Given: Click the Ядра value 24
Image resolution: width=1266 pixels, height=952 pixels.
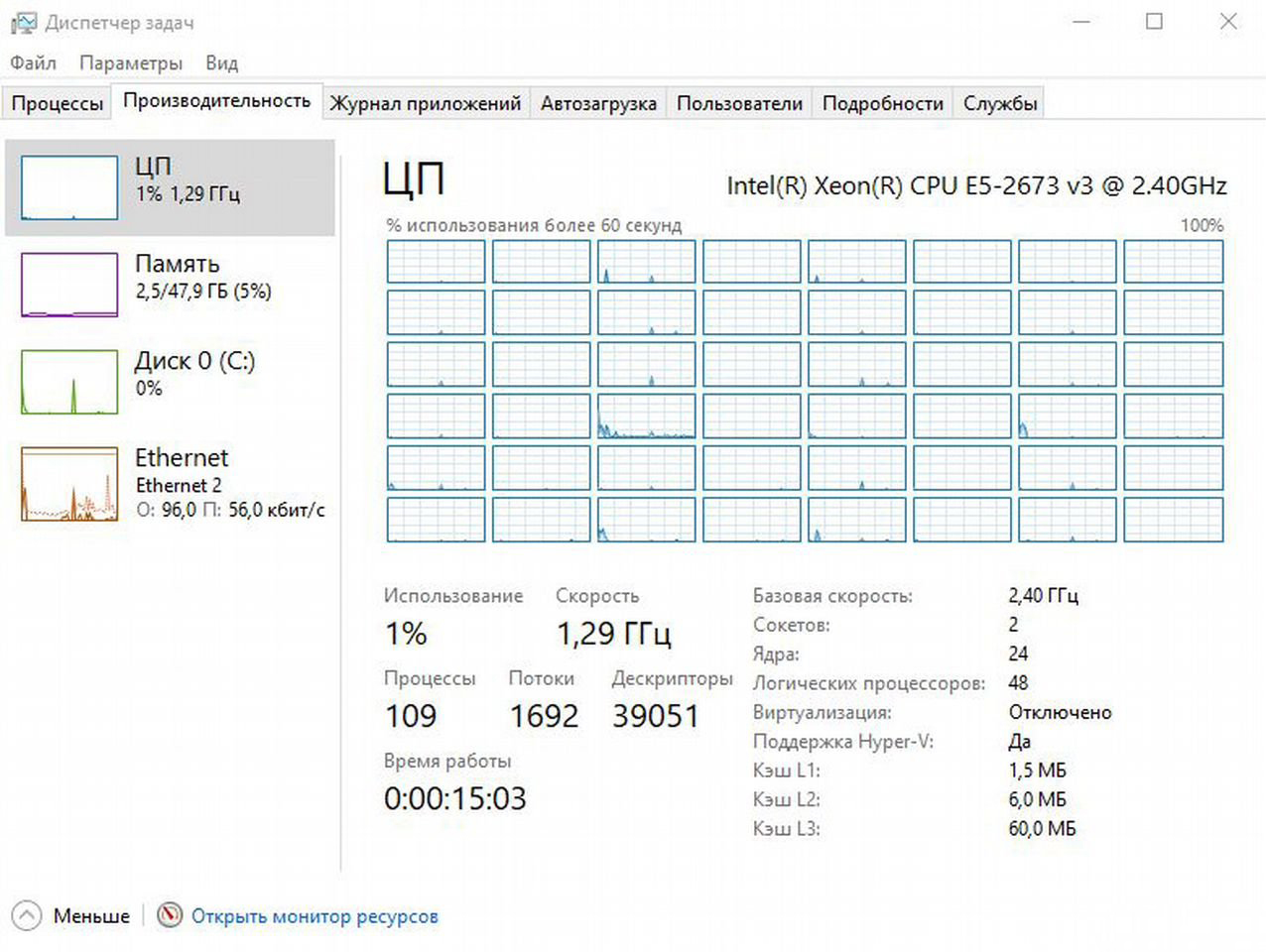Looking at the screenshot, I should [x=1018, y=654].
